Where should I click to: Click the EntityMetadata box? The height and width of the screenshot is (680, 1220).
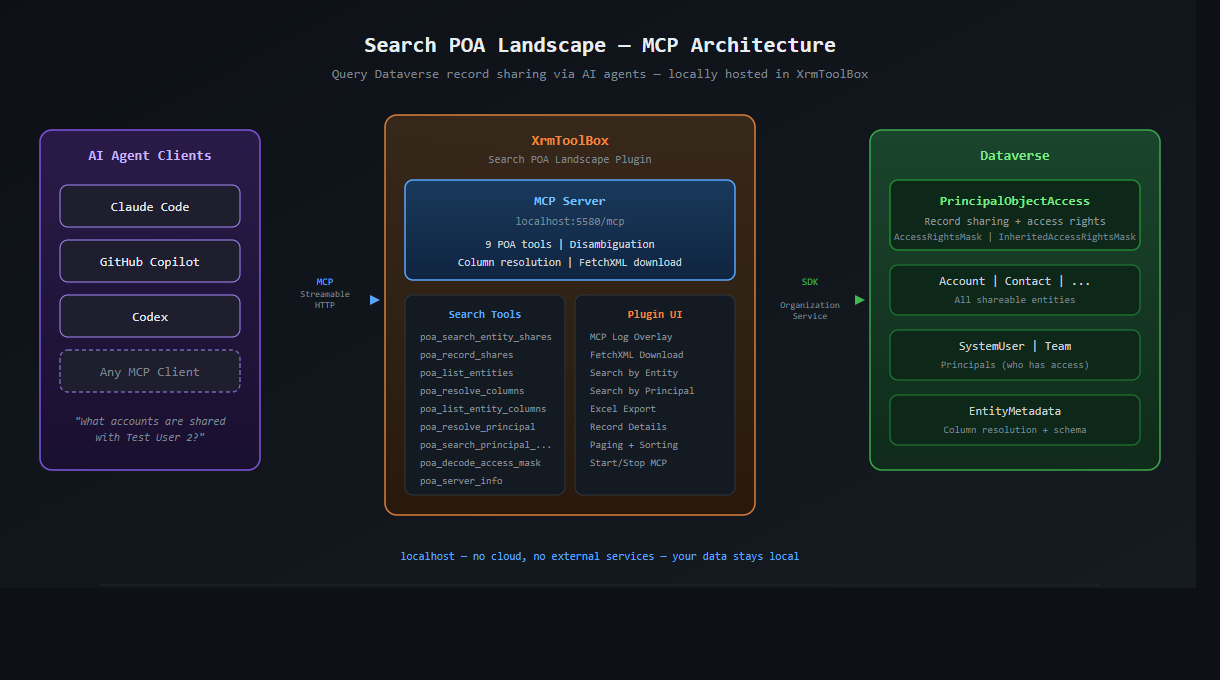tap(1014, 420)
